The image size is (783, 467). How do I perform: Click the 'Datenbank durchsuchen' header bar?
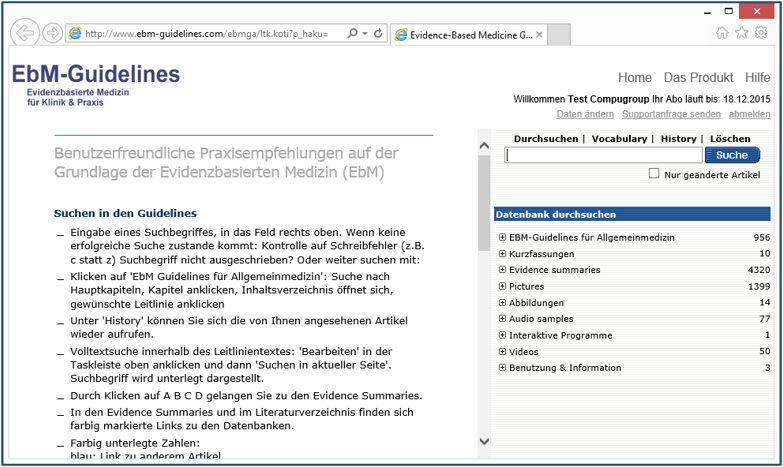[632, 214]
